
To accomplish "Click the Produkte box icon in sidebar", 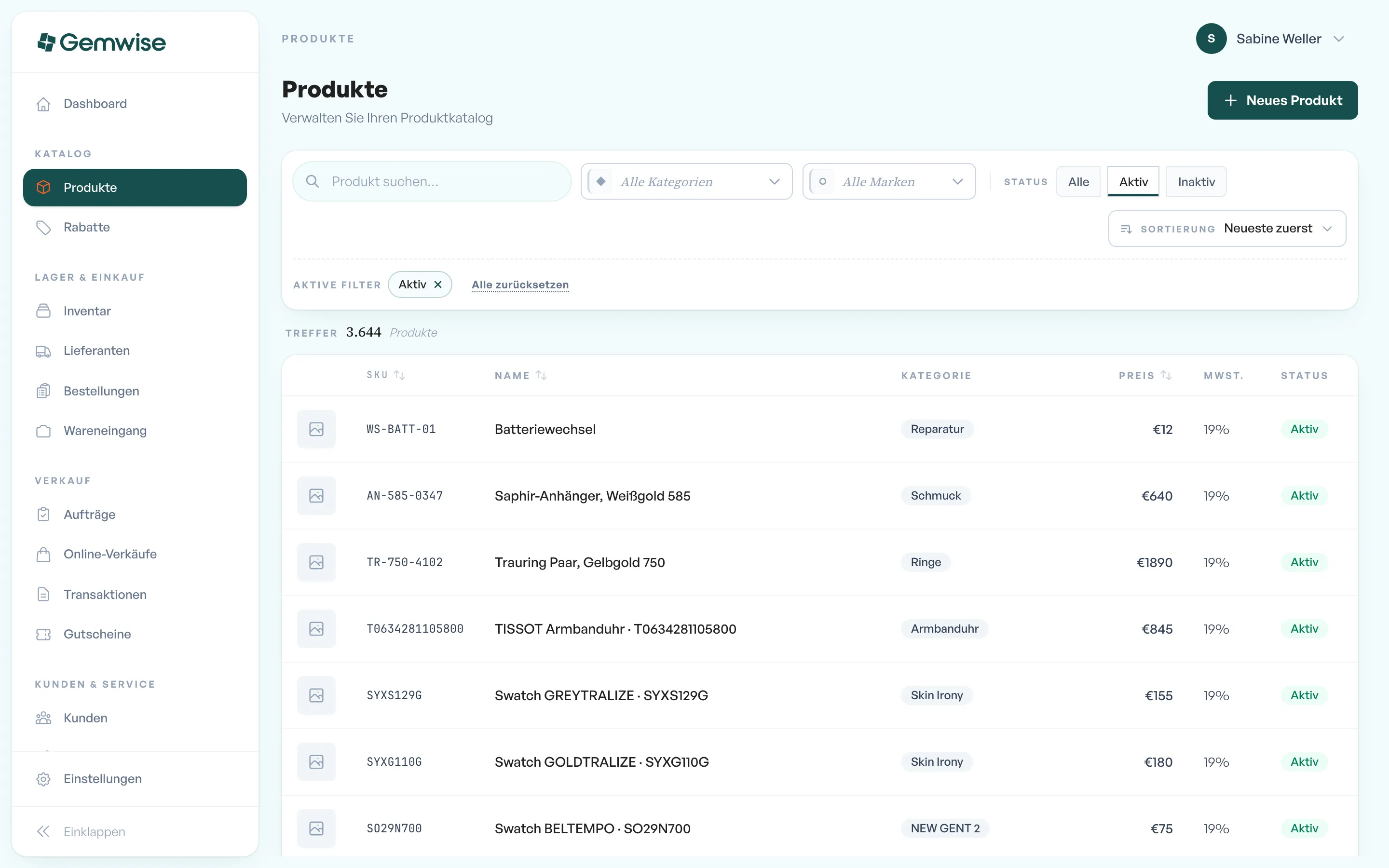I will coord(43,187).
